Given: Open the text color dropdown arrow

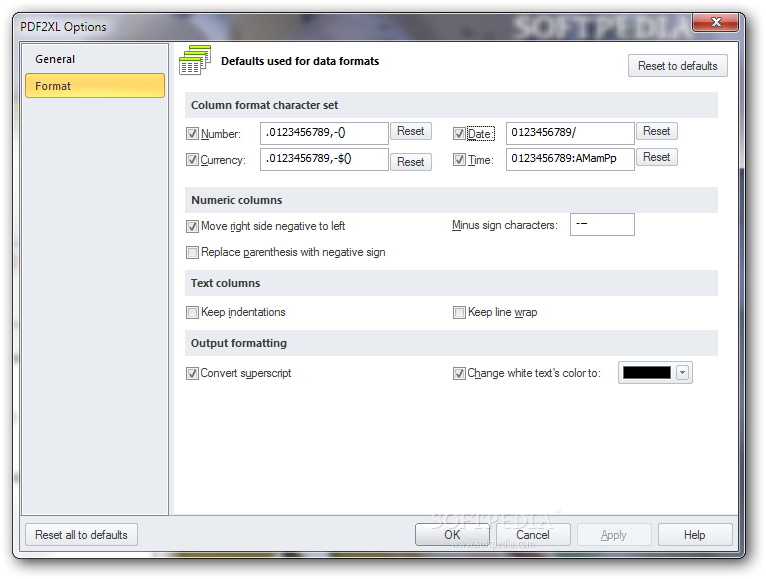Looking at the screenshot, I should point(682,372).
